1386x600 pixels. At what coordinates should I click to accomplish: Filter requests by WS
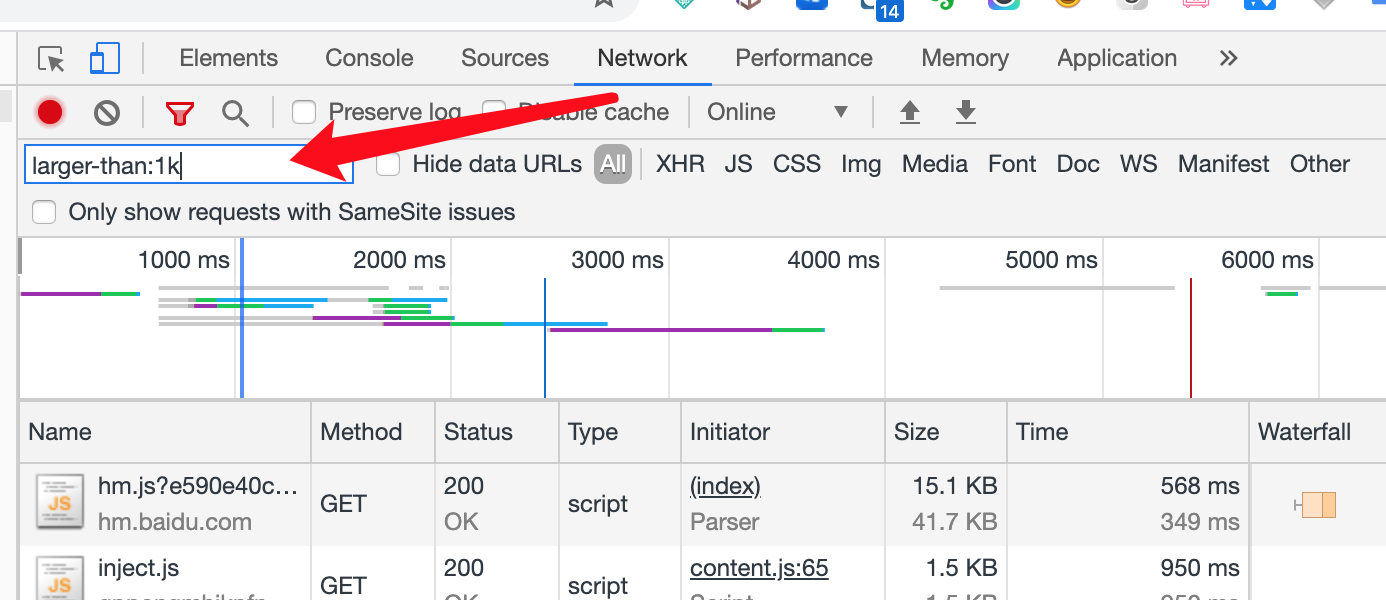(1139, 164)
